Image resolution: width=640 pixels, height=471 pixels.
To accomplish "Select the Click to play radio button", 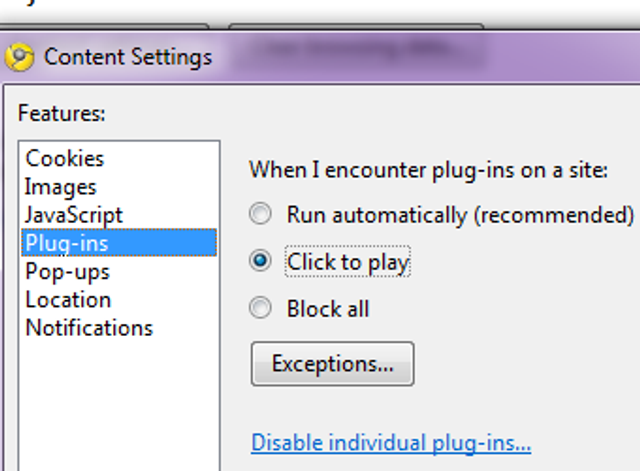I will pyautogui.click(x=260, y=260).
